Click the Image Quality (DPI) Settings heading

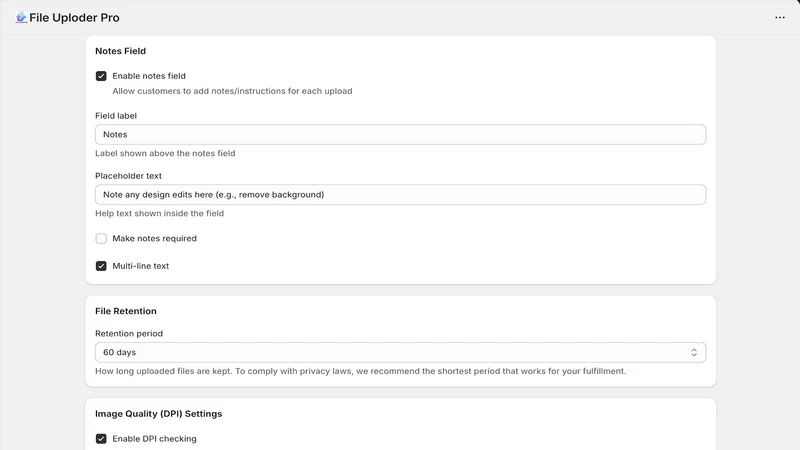coord(159,414)
